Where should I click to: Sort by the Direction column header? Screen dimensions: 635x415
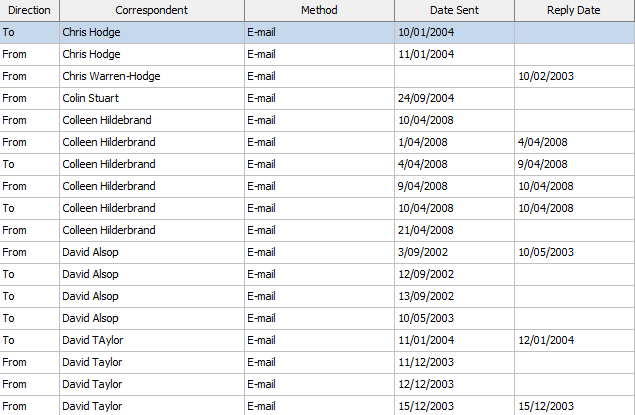coord(29,10)
